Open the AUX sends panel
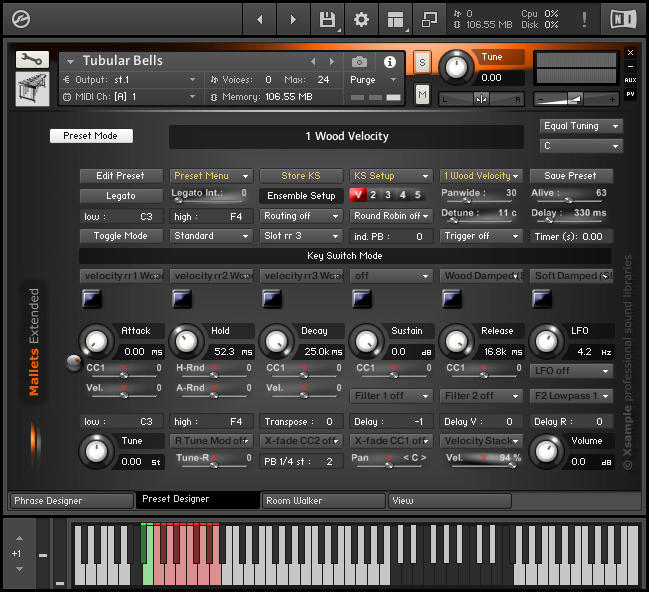Image resolution: width=649 pixels, height=592 pixels. tap(630, 80)
